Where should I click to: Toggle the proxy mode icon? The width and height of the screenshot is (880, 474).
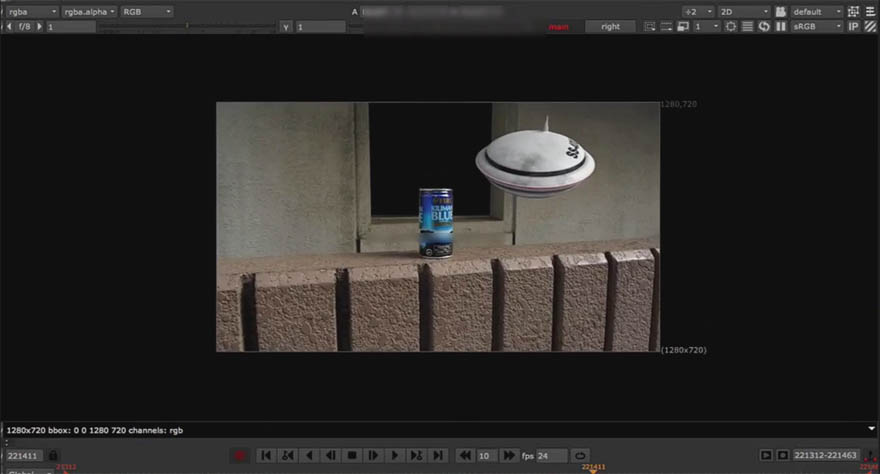666,26
